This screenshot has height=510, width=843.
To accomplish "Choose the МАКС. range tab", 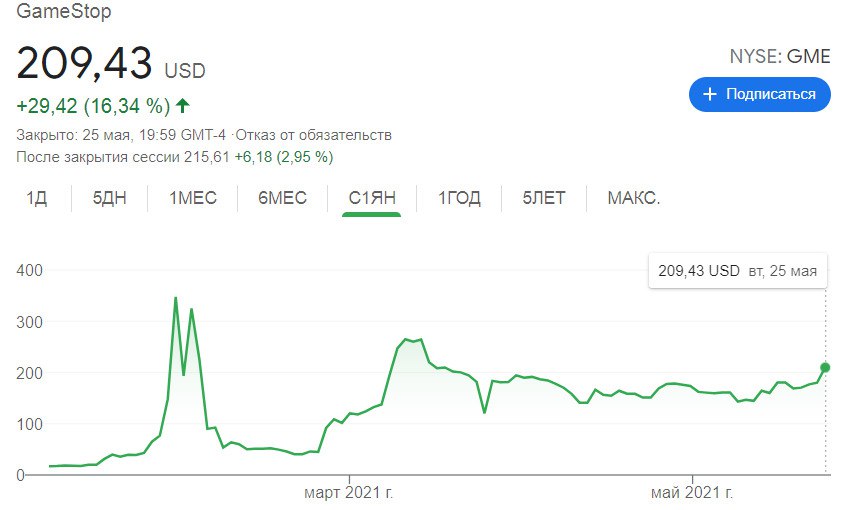I will pos(634,198).
